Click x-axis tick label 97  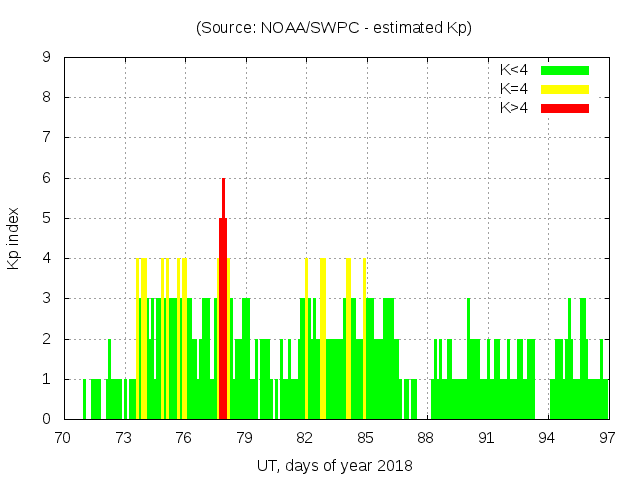[x=607, y=437]
